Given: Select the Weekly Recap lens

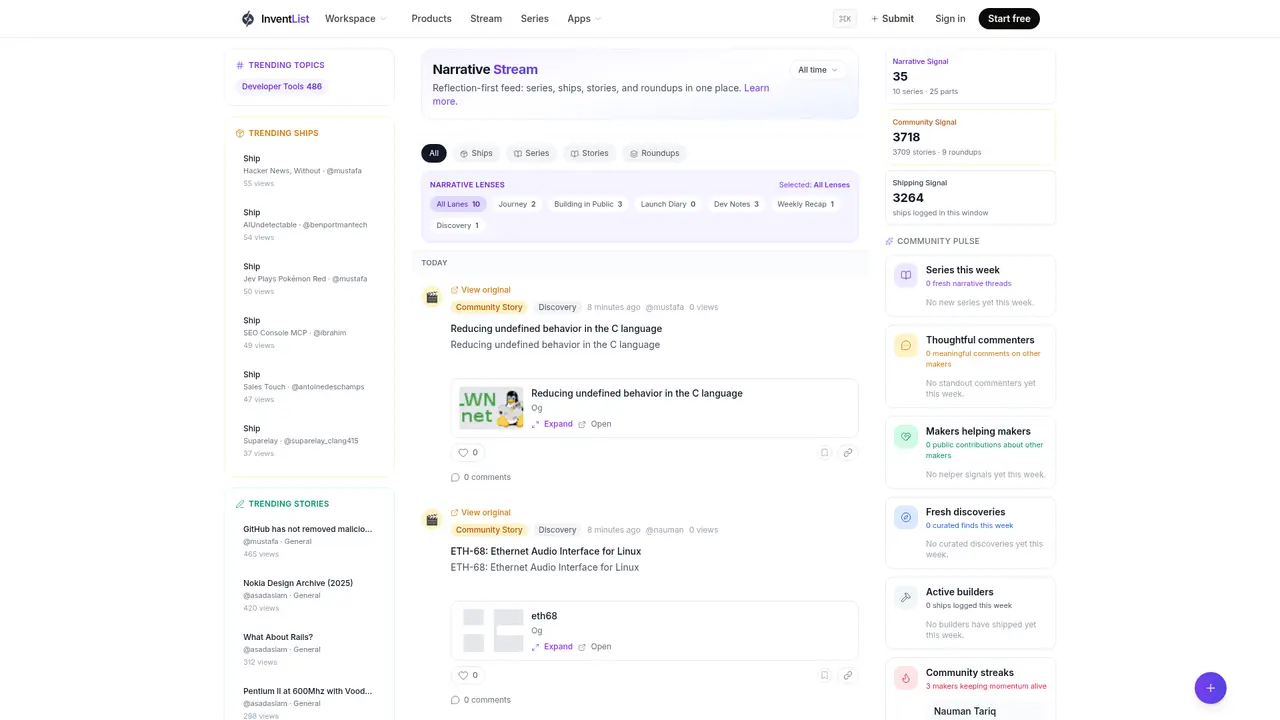Looking at the screenshot, I should click(x=805, y=204).
